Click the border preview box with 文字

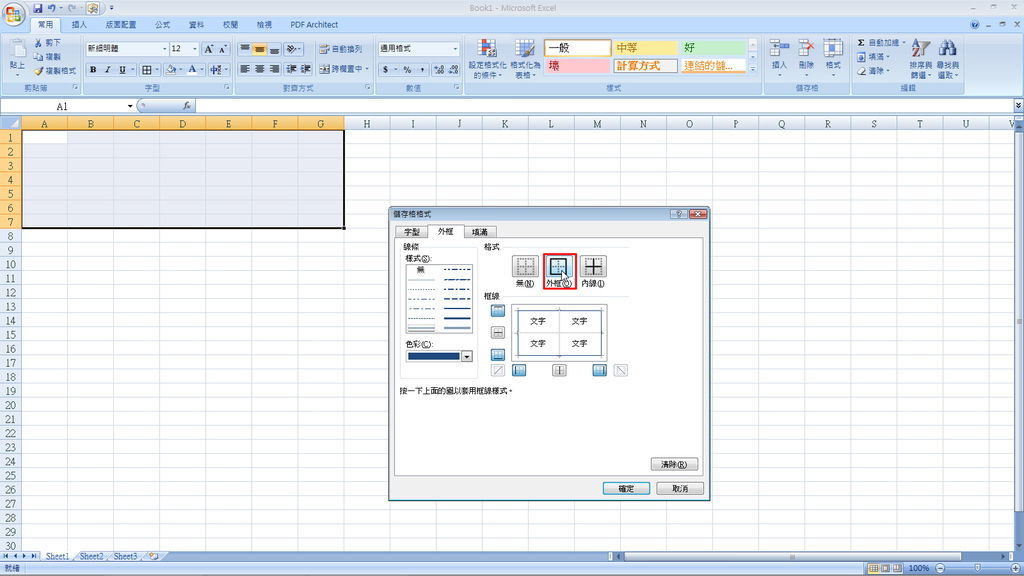click(x=559, y=332)
